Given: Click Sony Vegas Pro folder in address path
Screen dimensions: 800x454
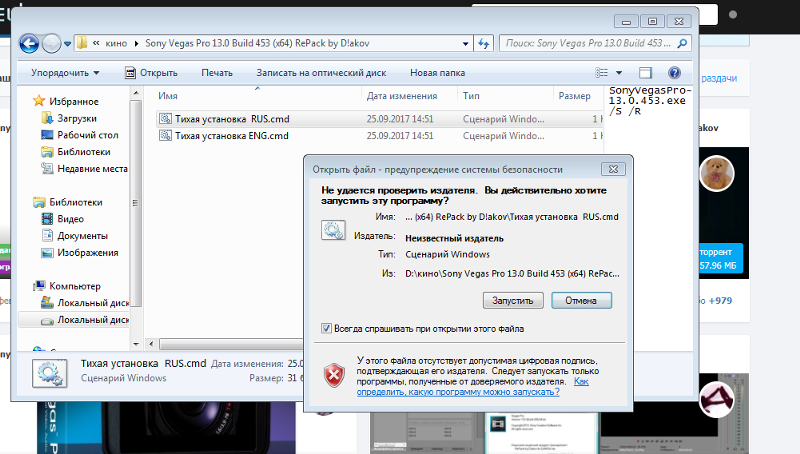Looking at the screenshot, I should click(x=257, y=44).
